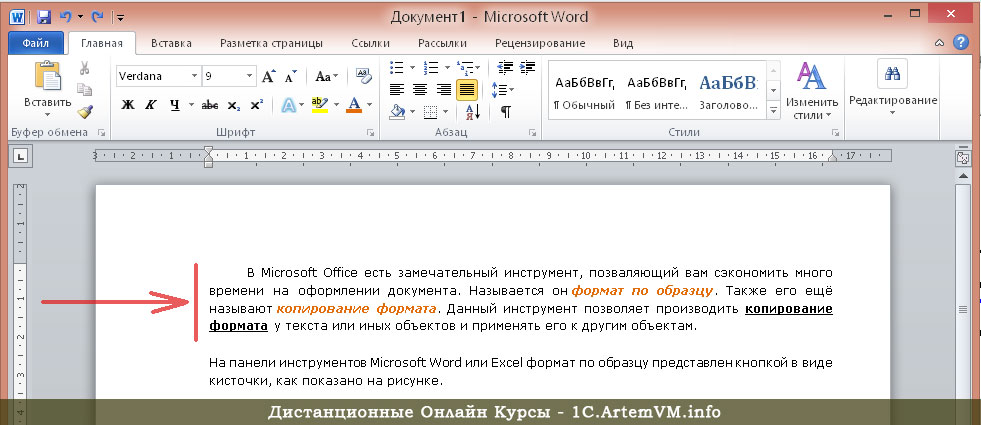Apply subscript x₂ formatting
Image resolution: width=981 pixels, height=425 pixels.
(233, 105)
